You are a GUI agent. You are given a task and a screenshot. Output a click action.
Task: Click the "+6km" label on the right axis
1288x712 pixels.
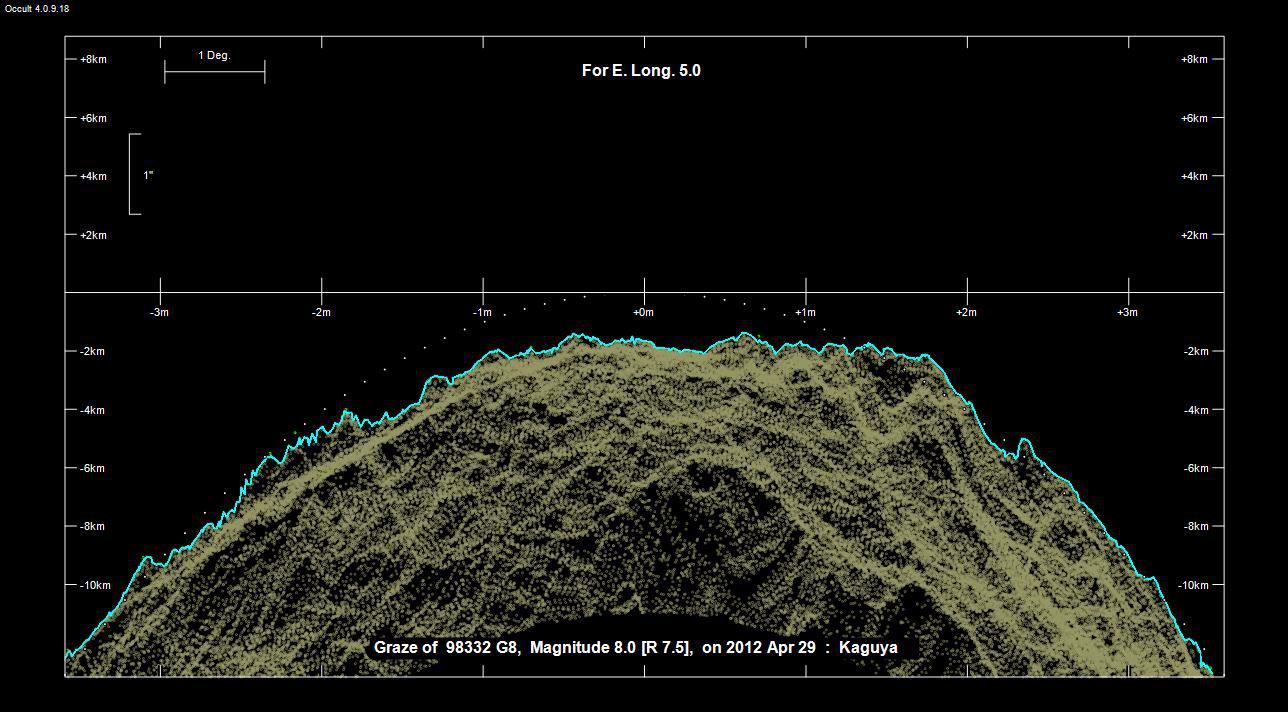click(x=1194, y=118)
